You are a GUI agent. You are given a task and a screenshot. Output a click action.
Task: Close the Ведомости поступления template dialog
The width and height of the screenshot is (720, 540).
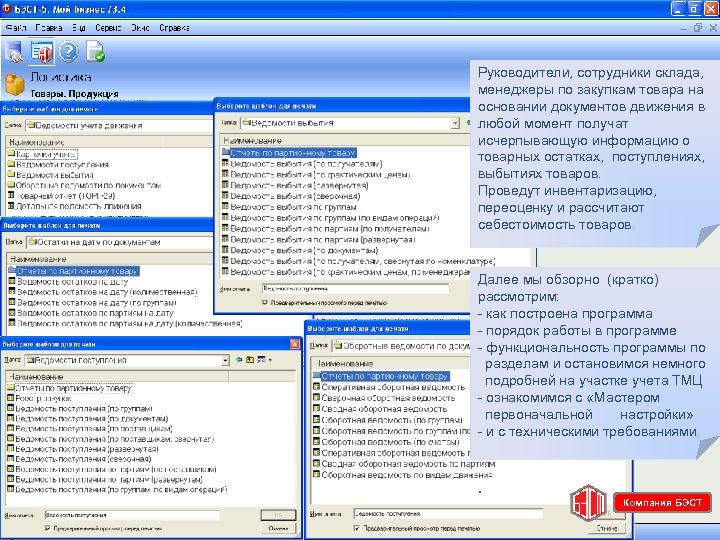295,343
